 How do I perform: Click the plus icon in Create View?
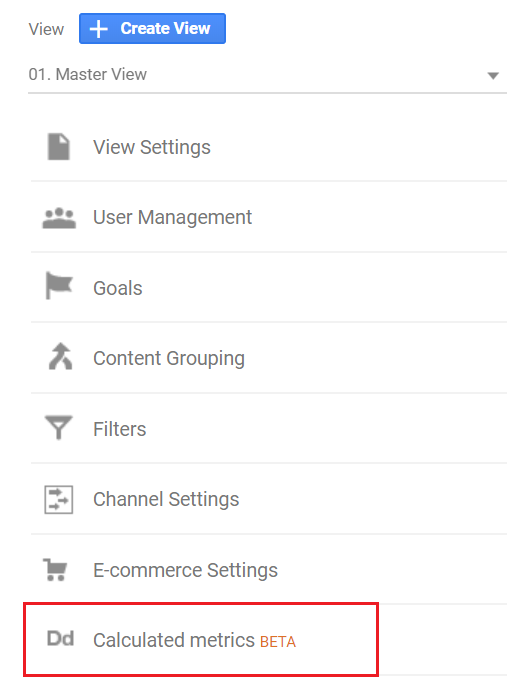click(99, 29)
